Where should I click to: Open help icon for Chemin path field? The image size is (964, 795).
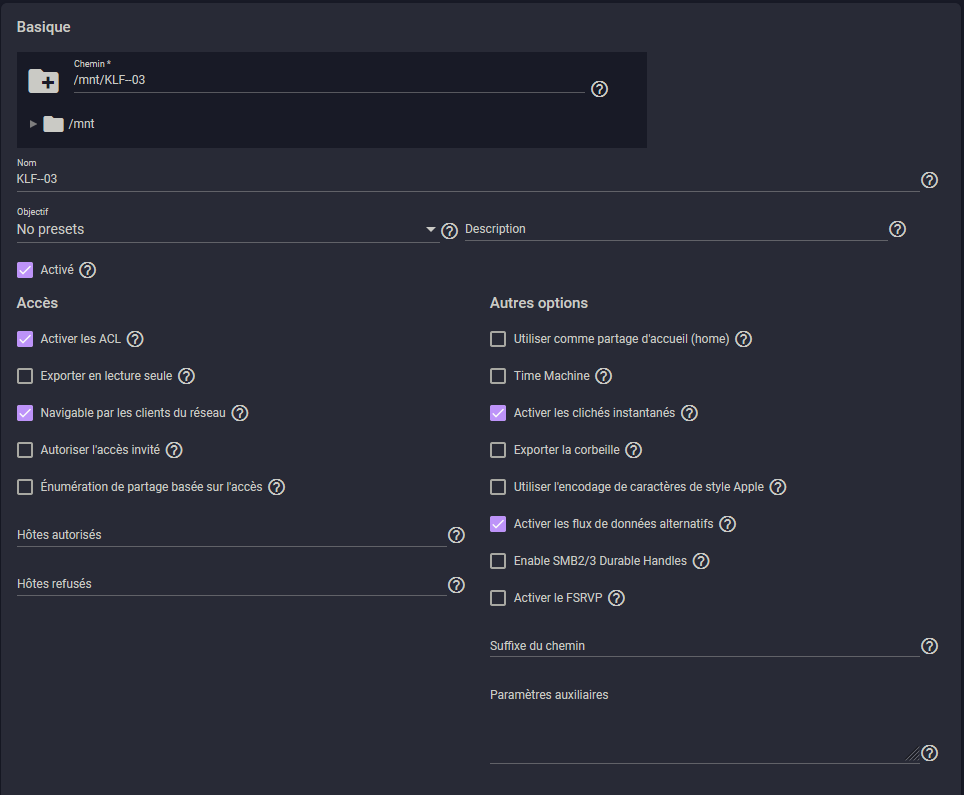point(599,89)
